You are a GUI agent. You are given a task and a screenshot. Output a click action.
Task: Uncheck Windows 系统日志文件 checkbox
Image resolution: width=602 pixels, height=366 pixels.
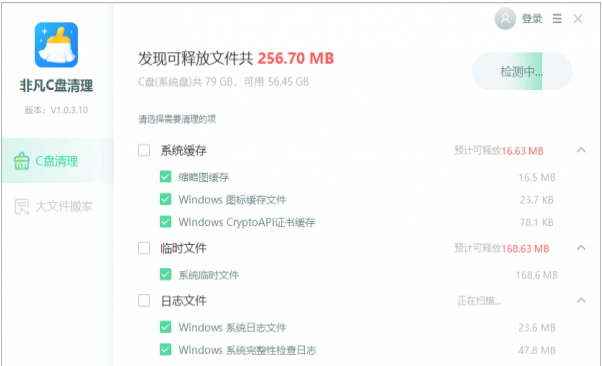165,327
